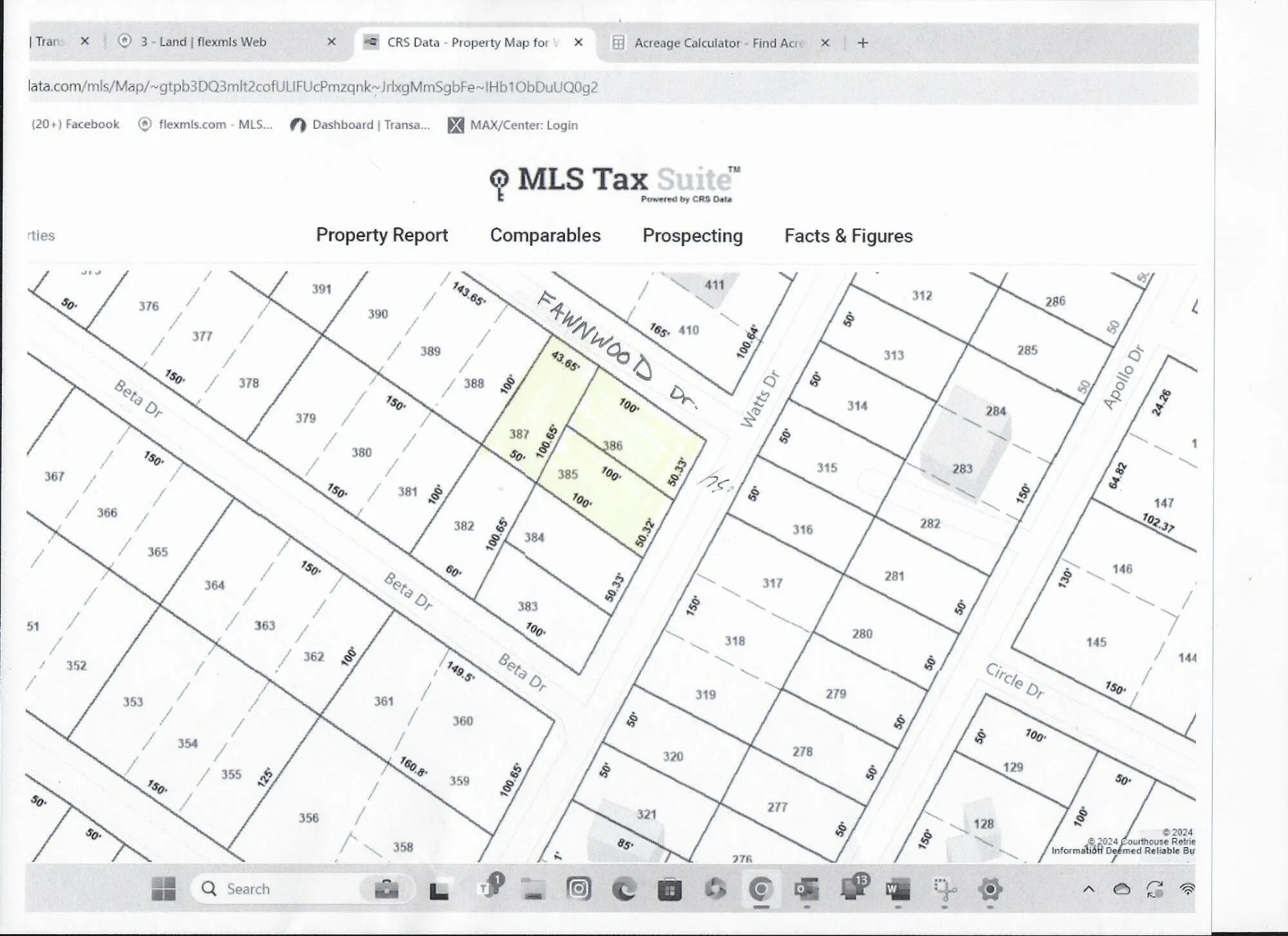The height and width of the screenshot is (936, 1288).
Task: Click parcel 315 on the map
Action: click(827, 467)
